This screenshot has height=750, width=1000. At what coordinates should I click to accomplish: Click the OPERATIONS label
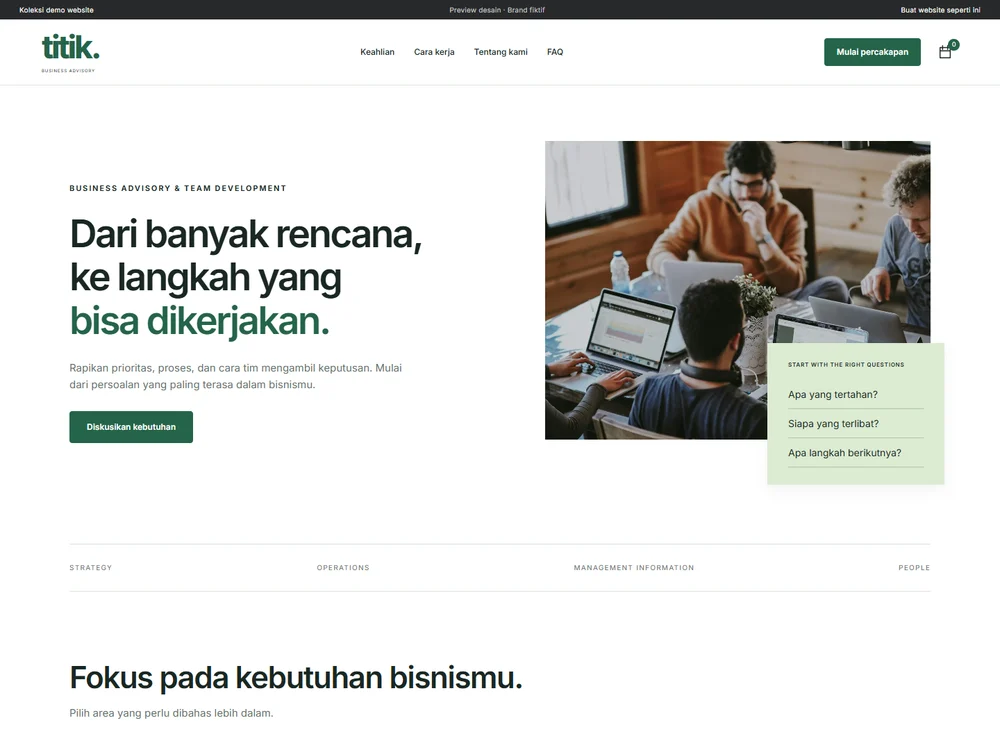point(343,568)
